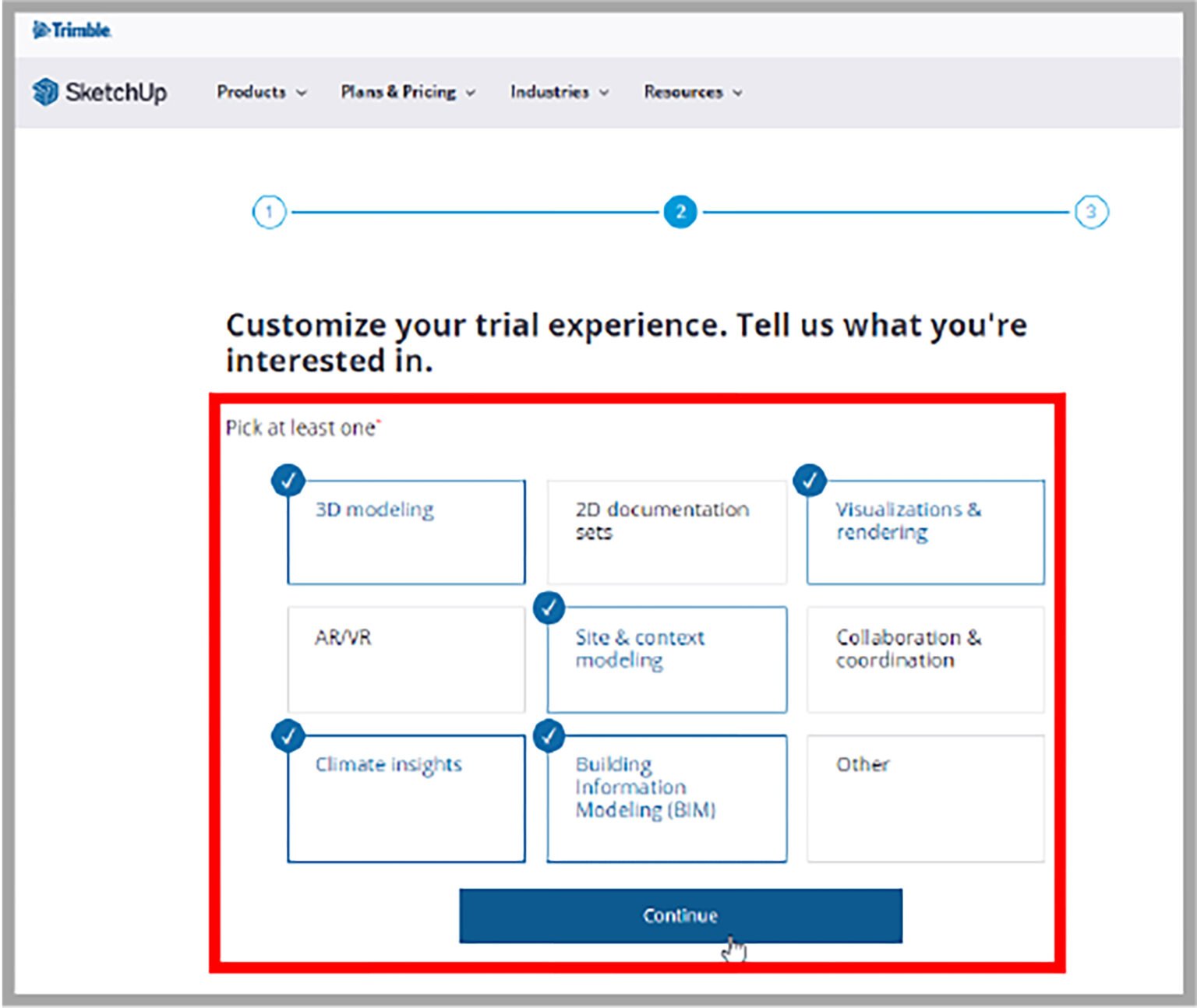Screen dimensions: 1197x1008
Task: Deselect Site & context modeling
Action: click(666, 659)
